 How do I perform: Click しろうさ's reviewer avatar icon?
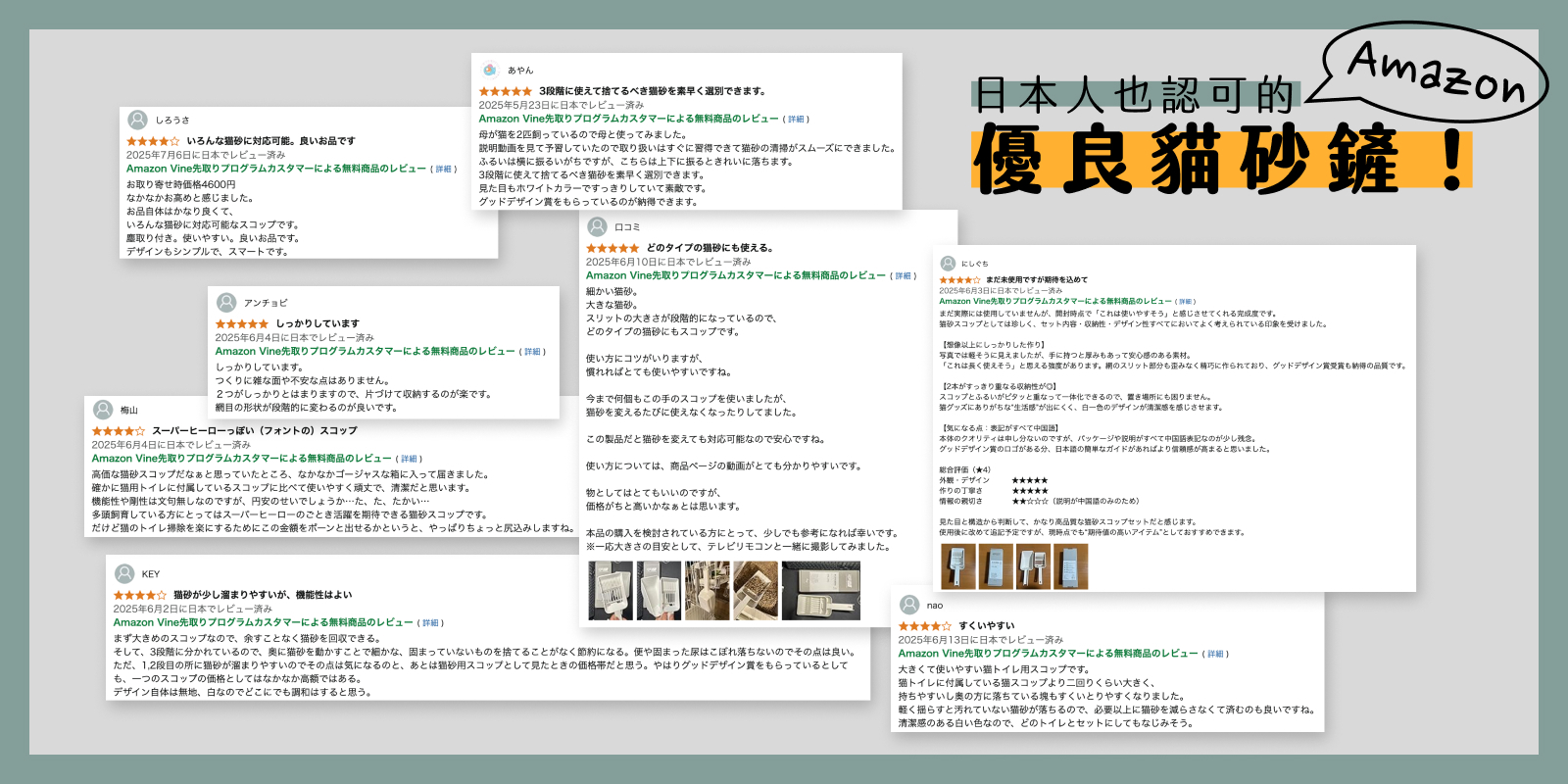[x=138, y=120]
